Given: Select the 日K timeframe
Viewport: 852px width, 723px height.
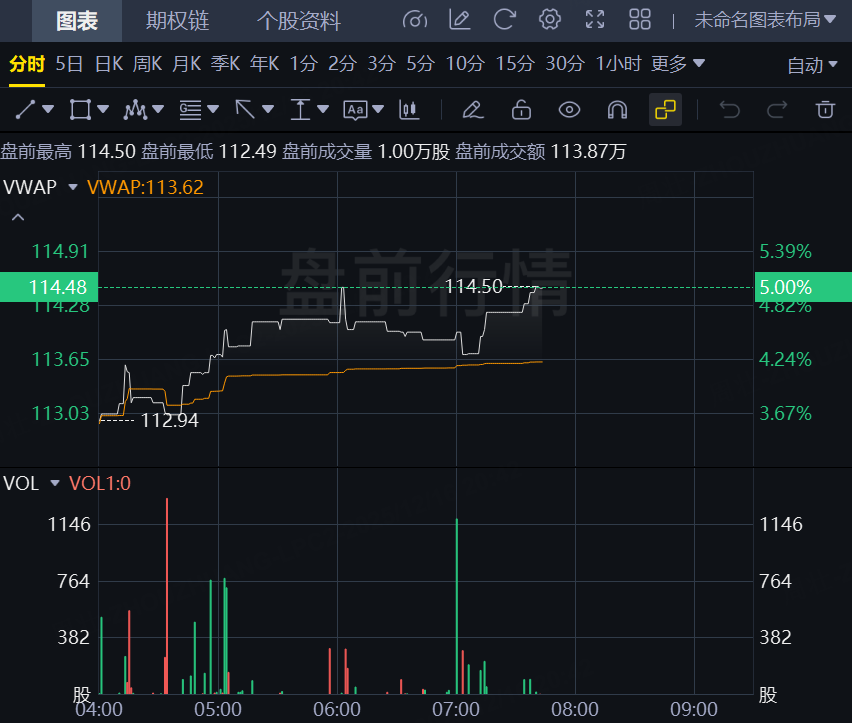Looking at the screenshot, I should (108, 64).
